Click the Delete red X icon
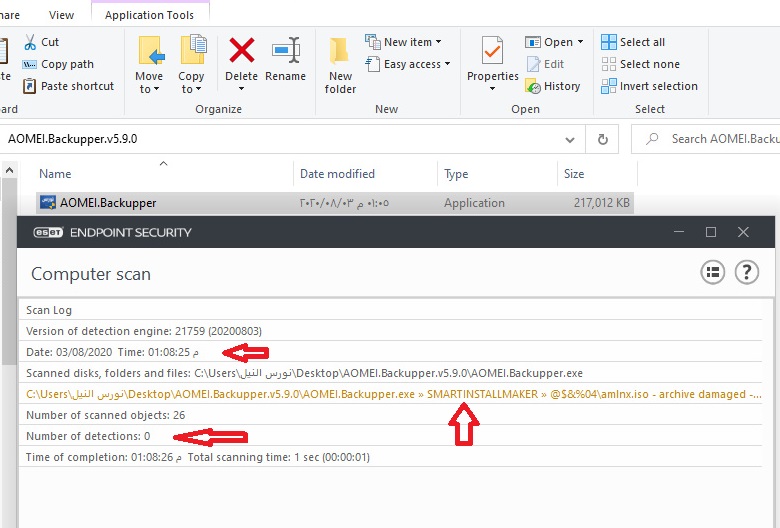Image resolution: width=780 pixels, height=528 pixels. pyautogui.click(x=241, y=52)
